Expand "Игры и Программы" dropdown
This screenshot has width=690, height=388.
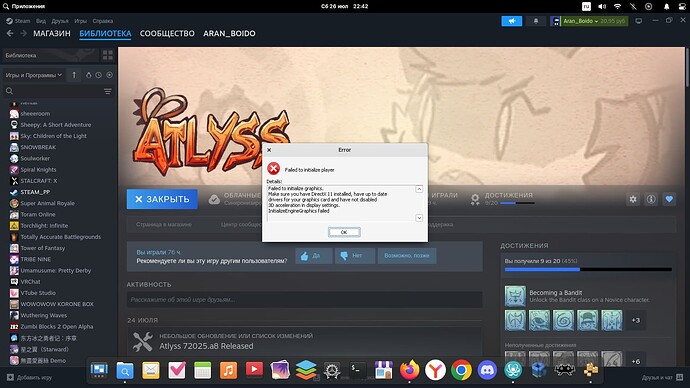click(x=33, y=75)
